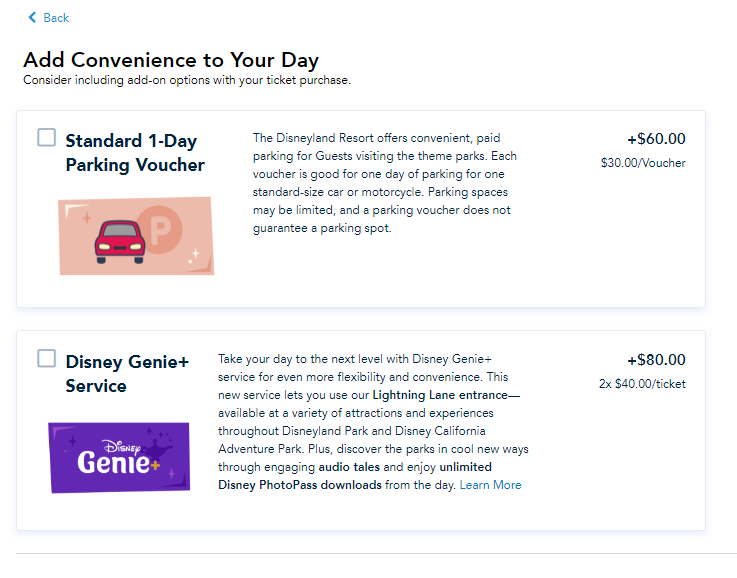Click the Disney PhotoPass downloads bold text
737x578 pixels.
300,485
